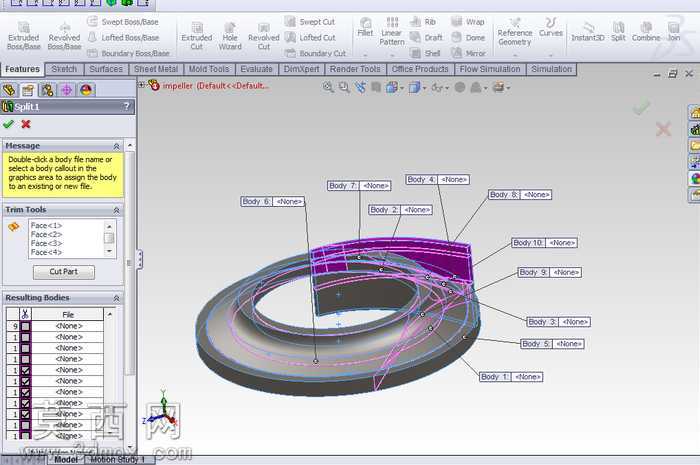Viewport: 700px width, 465px height.
Task: Select the Extruded Cut tool
Action: pos(196,36)
